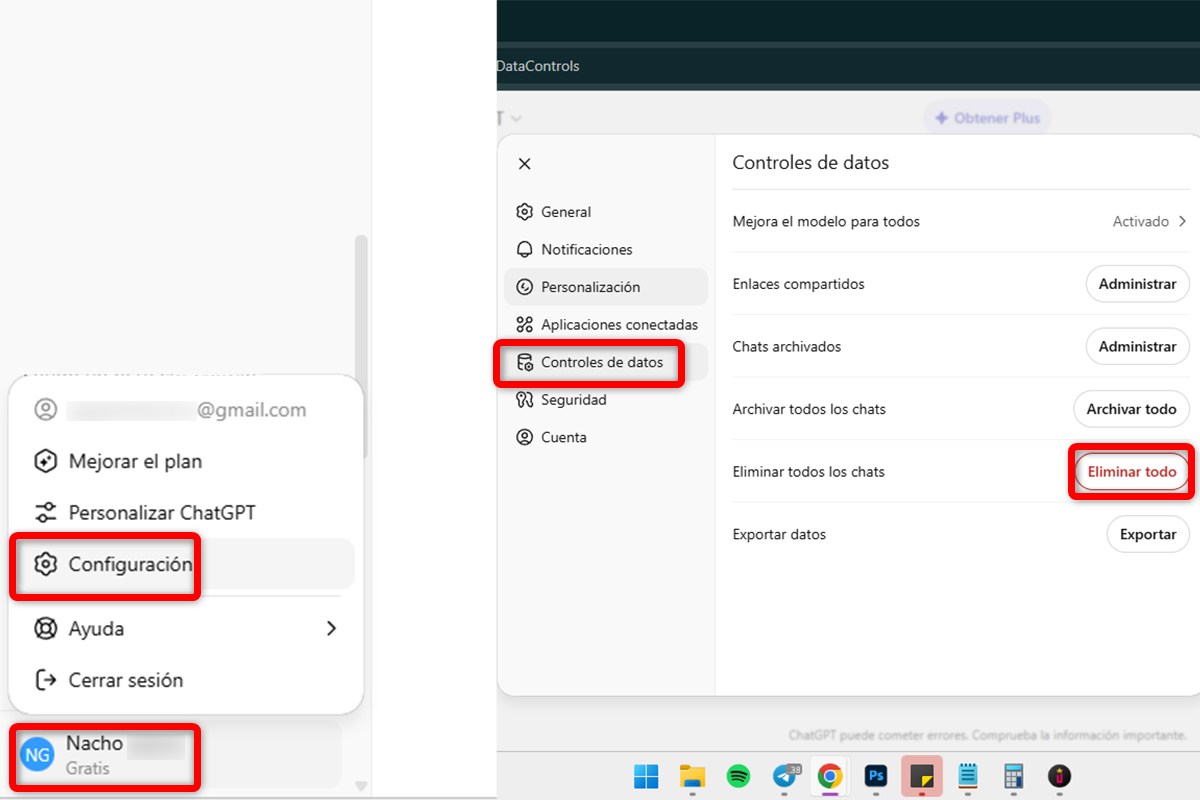Click the NG profile avatar

tap(38, 755)
